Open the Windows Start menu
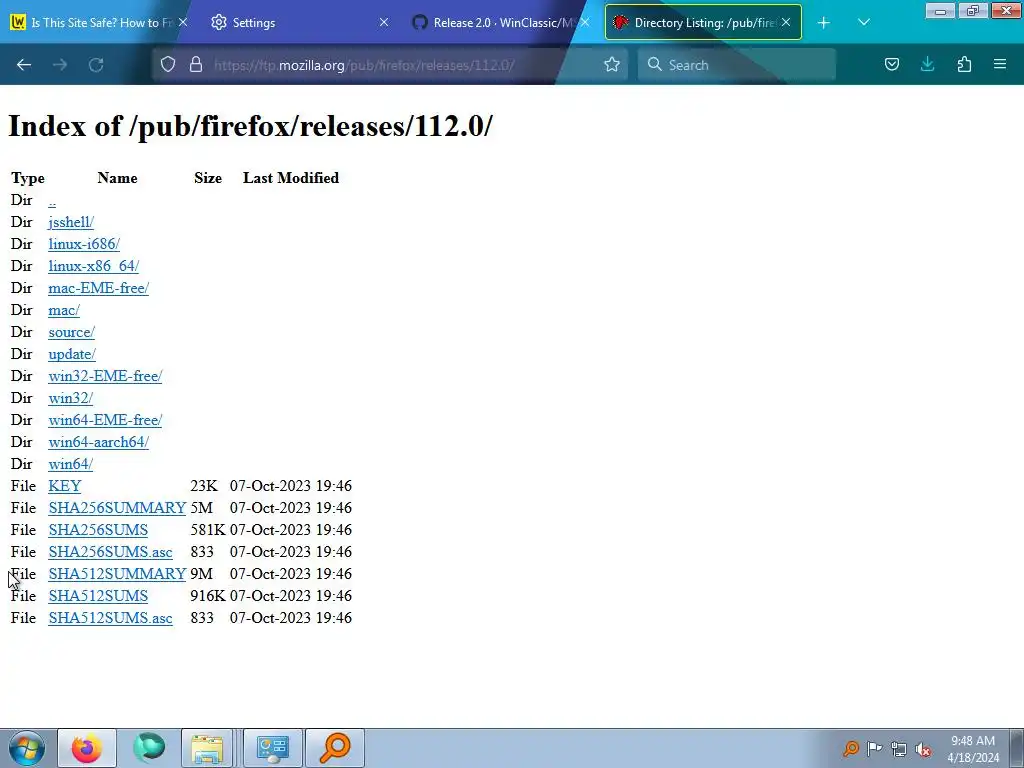This screenshot has height=768, width=1024. (x=27, y=748)
